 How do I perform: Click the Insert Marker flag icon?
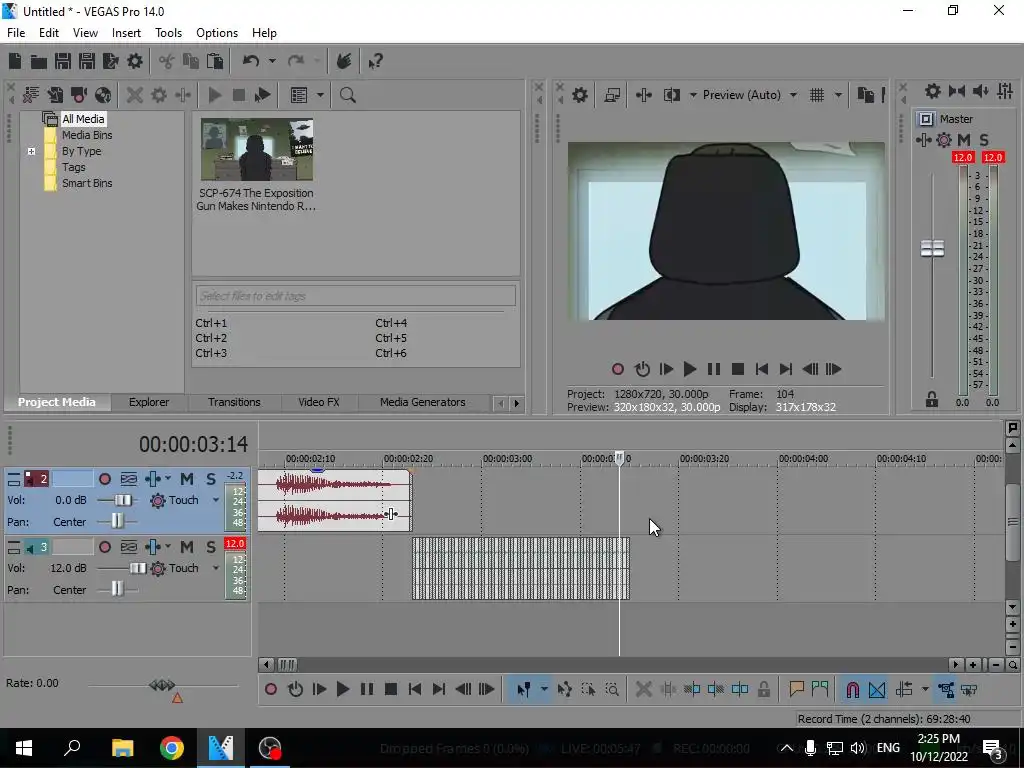796,690
